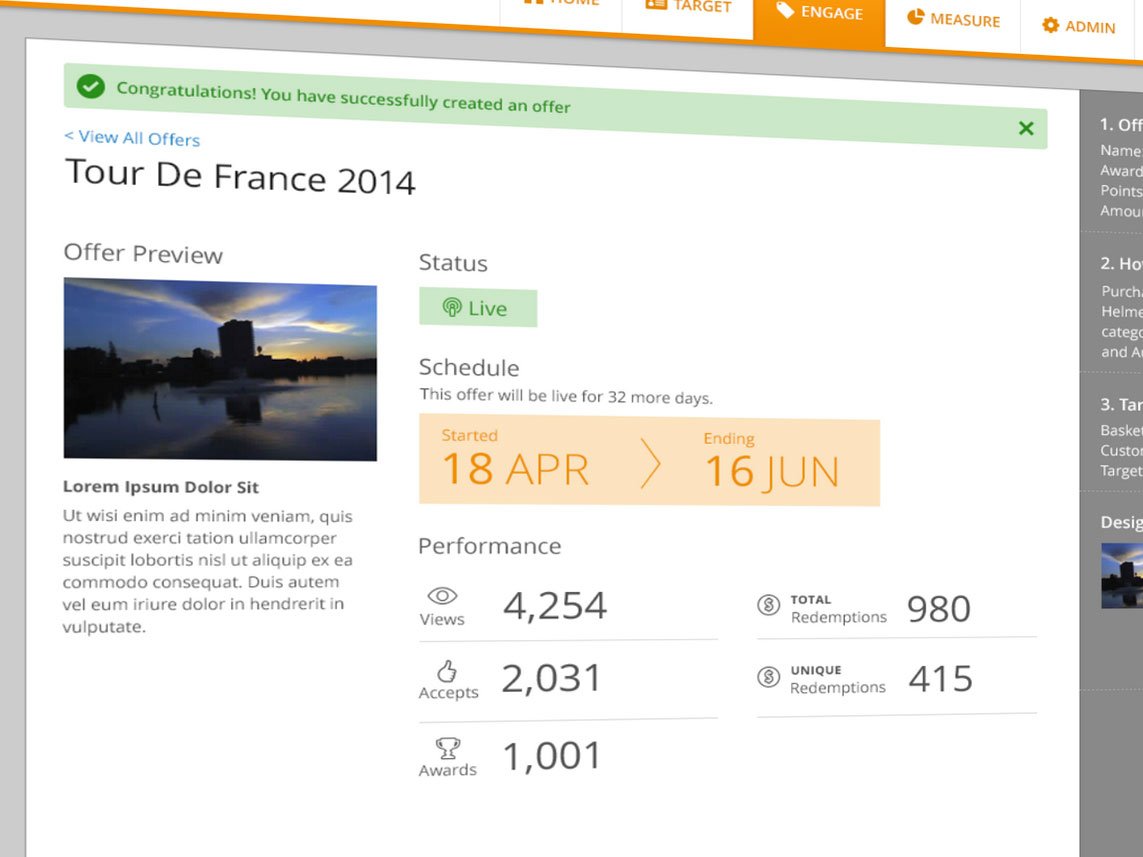Open the design thumbnail in the sidebar

click(1122, 575)
